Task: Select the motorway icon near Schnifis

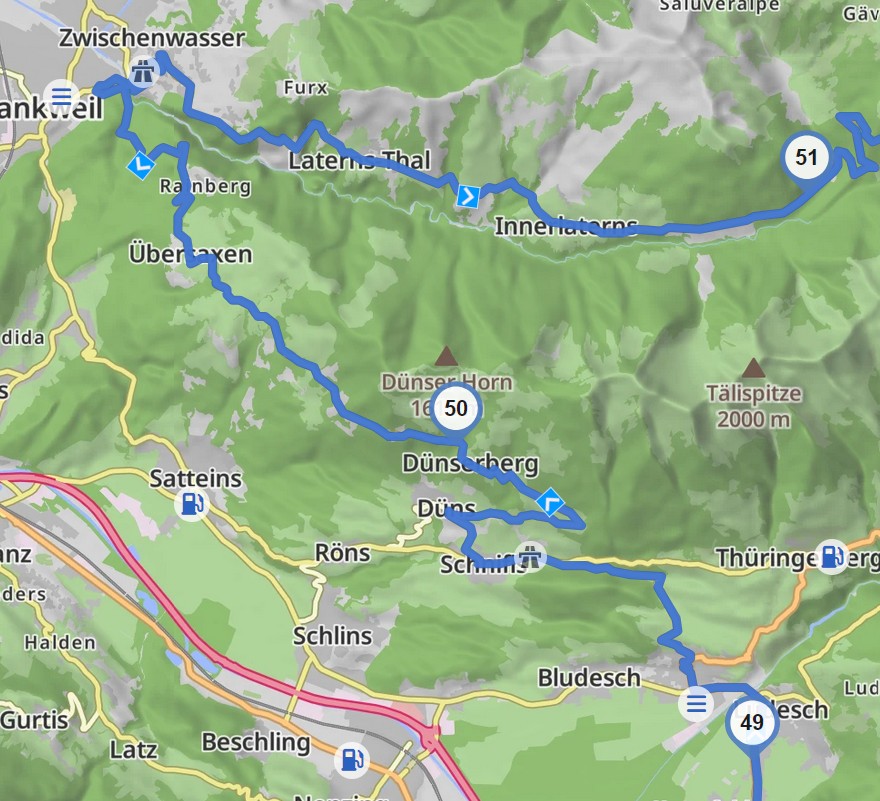Action: pyautogui.click(x=530, y=557)
